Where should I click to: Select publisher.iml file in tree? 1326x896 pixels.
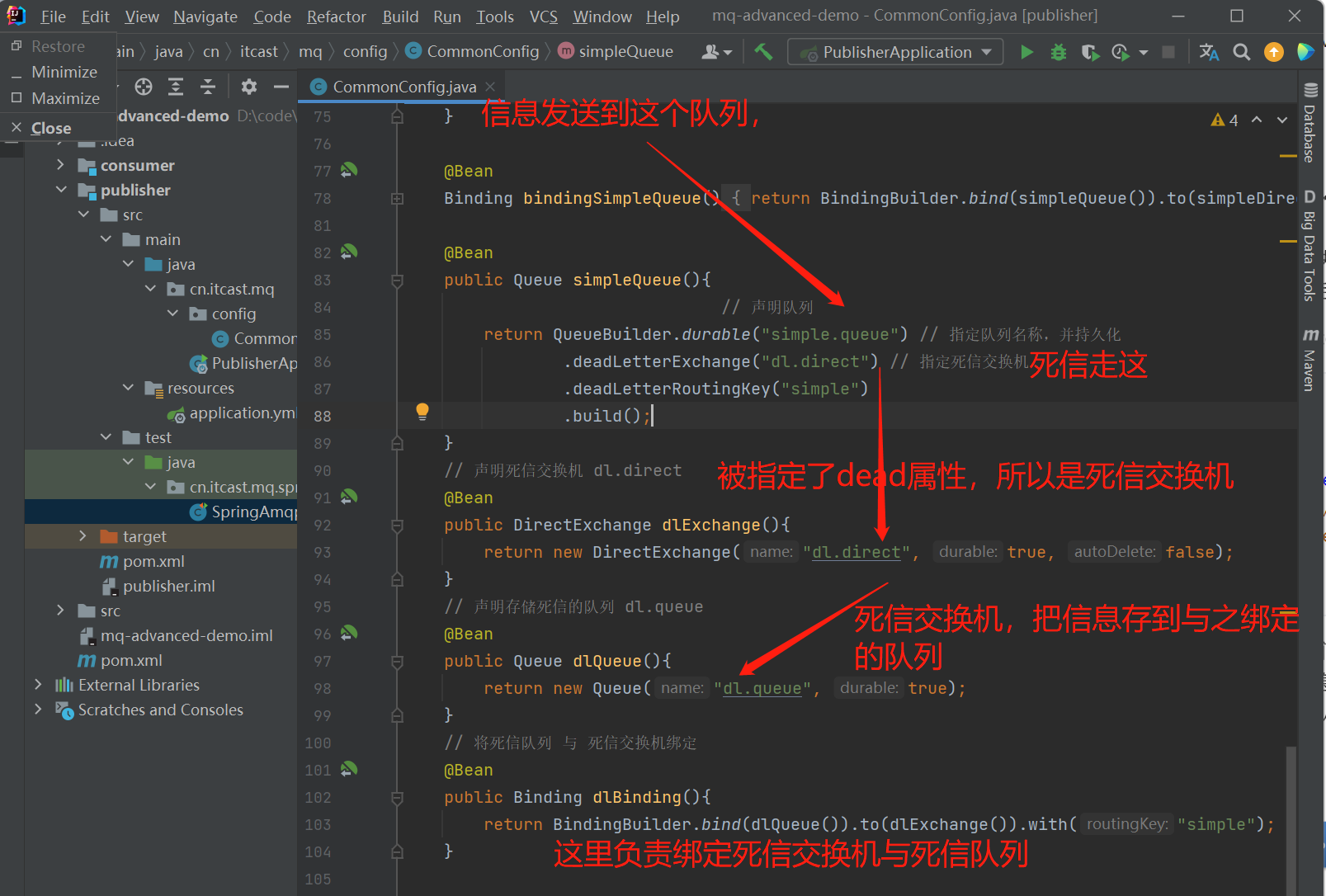click(158, 586)
